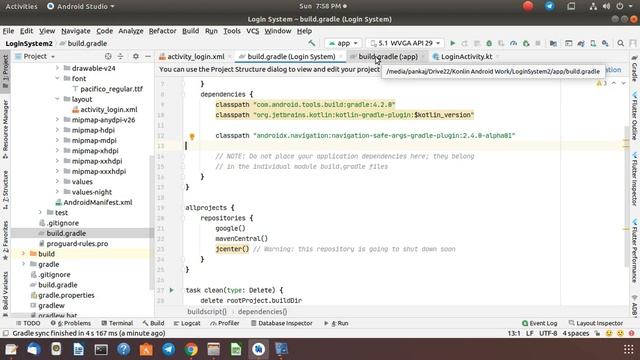Click the Debug app bug icon
Screen dimensions: 640x360
click(489, 43)
